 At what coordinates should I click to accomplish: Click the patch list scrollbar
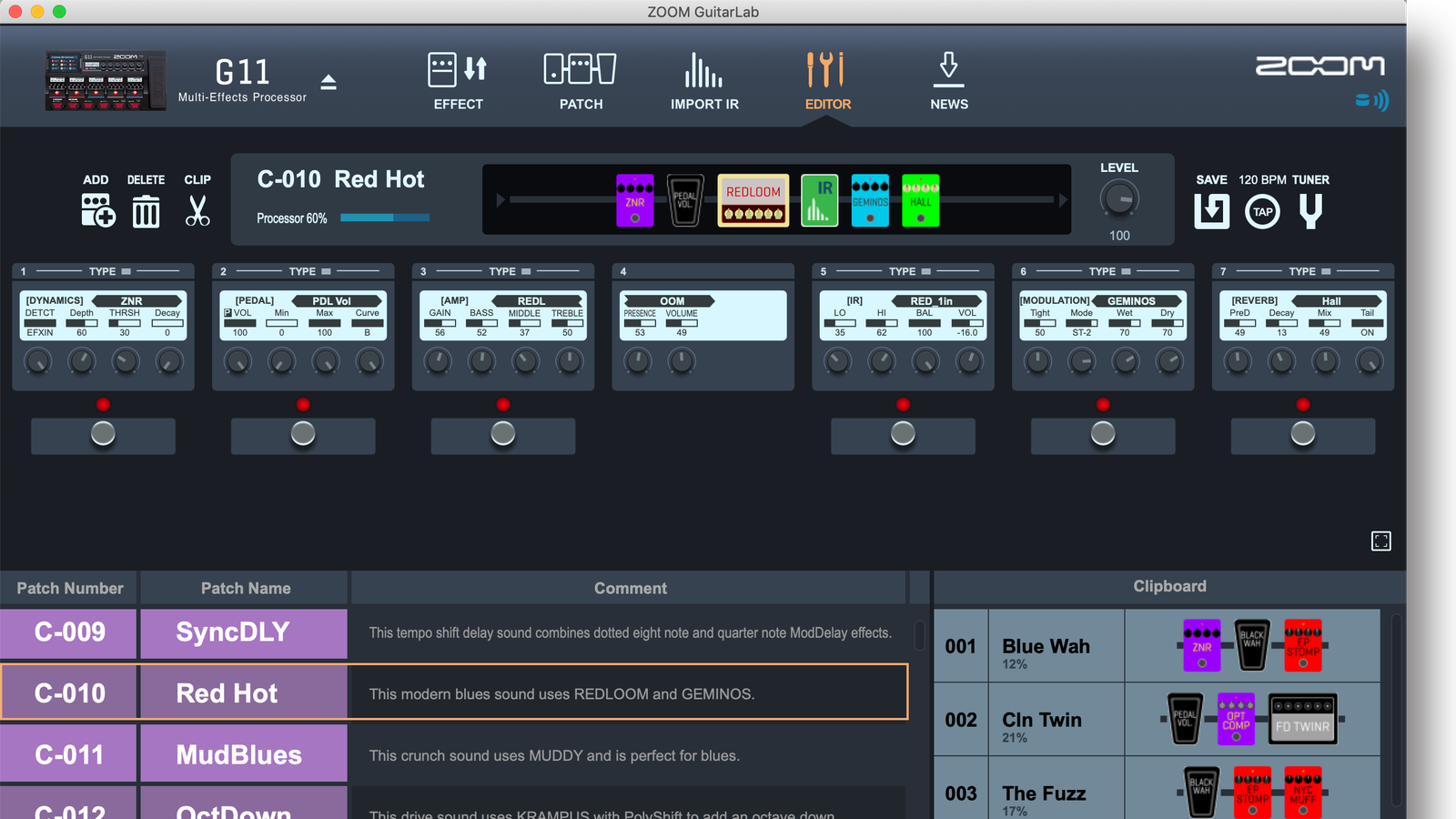coord(919,634)
